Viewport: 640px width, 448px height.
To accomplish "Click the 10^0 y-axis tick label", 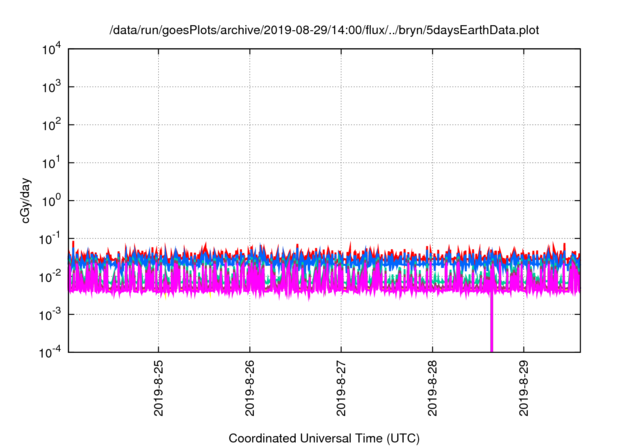I will point(54,200).
